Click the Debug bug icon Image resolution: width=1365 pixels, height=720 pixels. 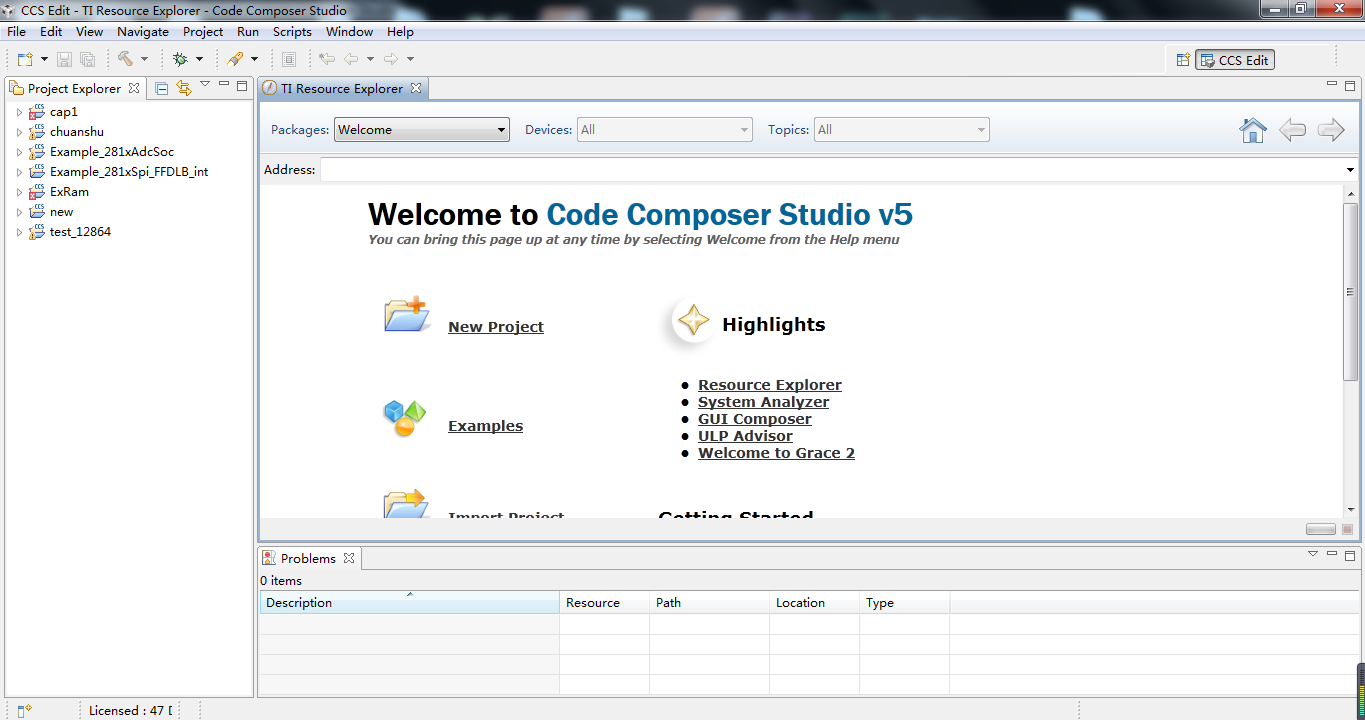click(180, 60)
